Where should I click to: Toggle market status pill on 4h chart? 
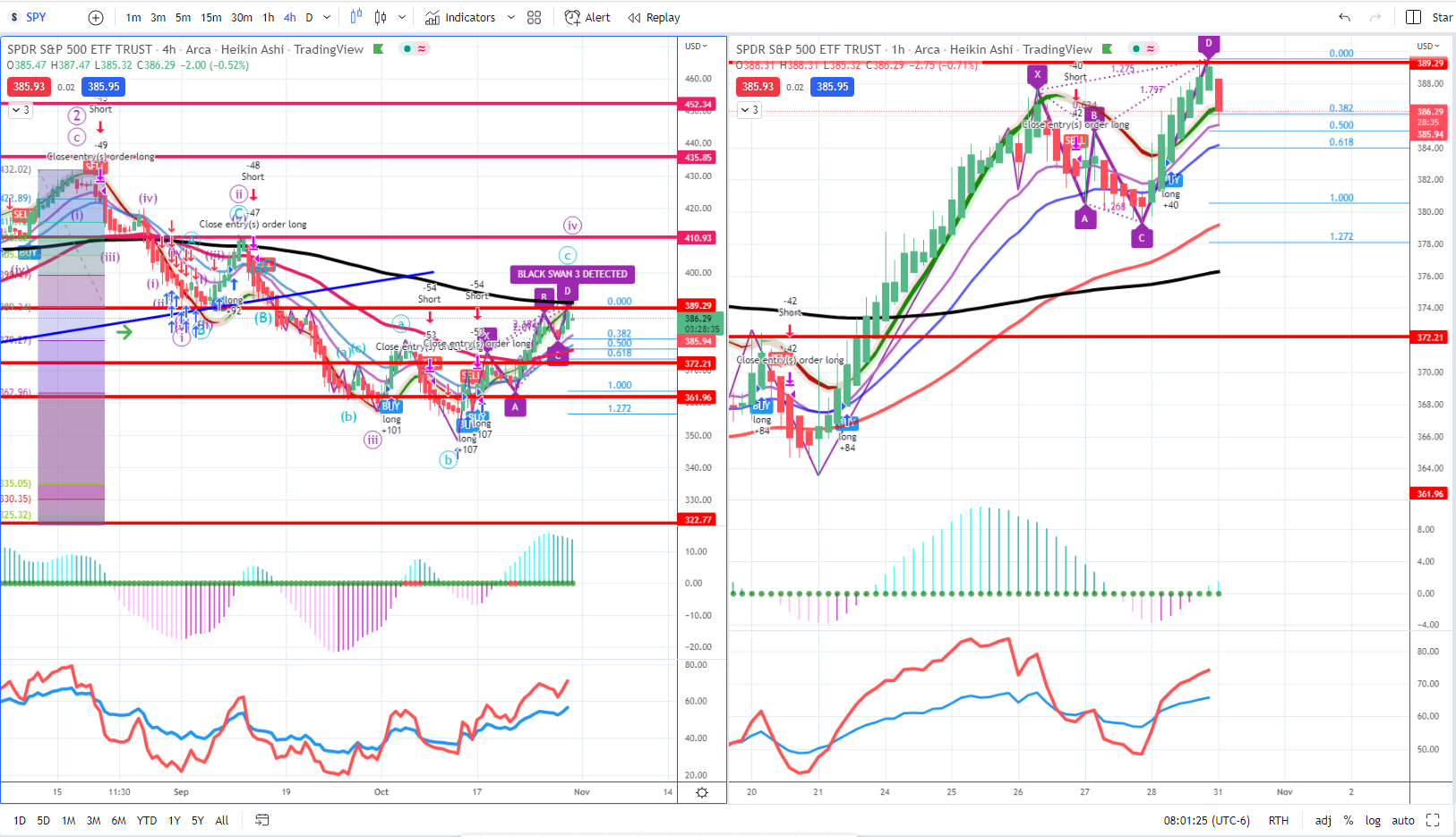415,49
